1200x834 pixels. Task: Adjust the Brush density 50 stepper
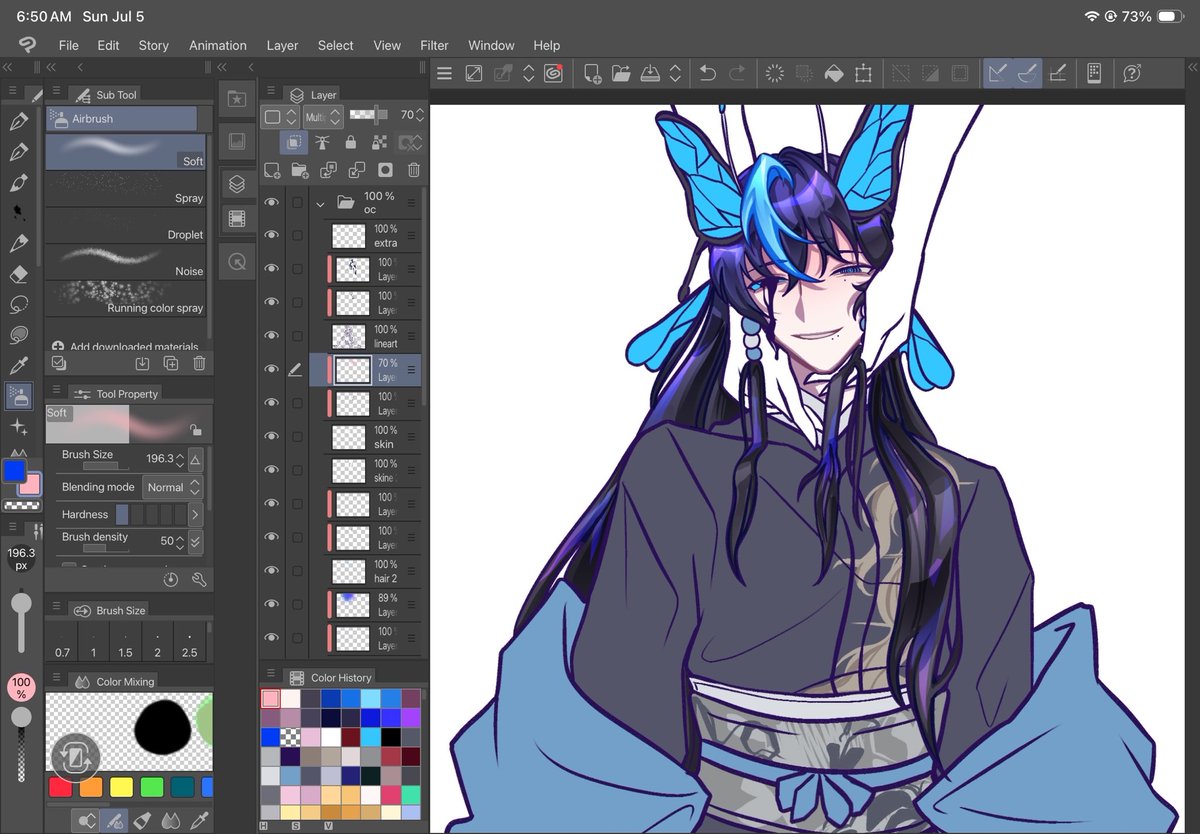[181, 542]
